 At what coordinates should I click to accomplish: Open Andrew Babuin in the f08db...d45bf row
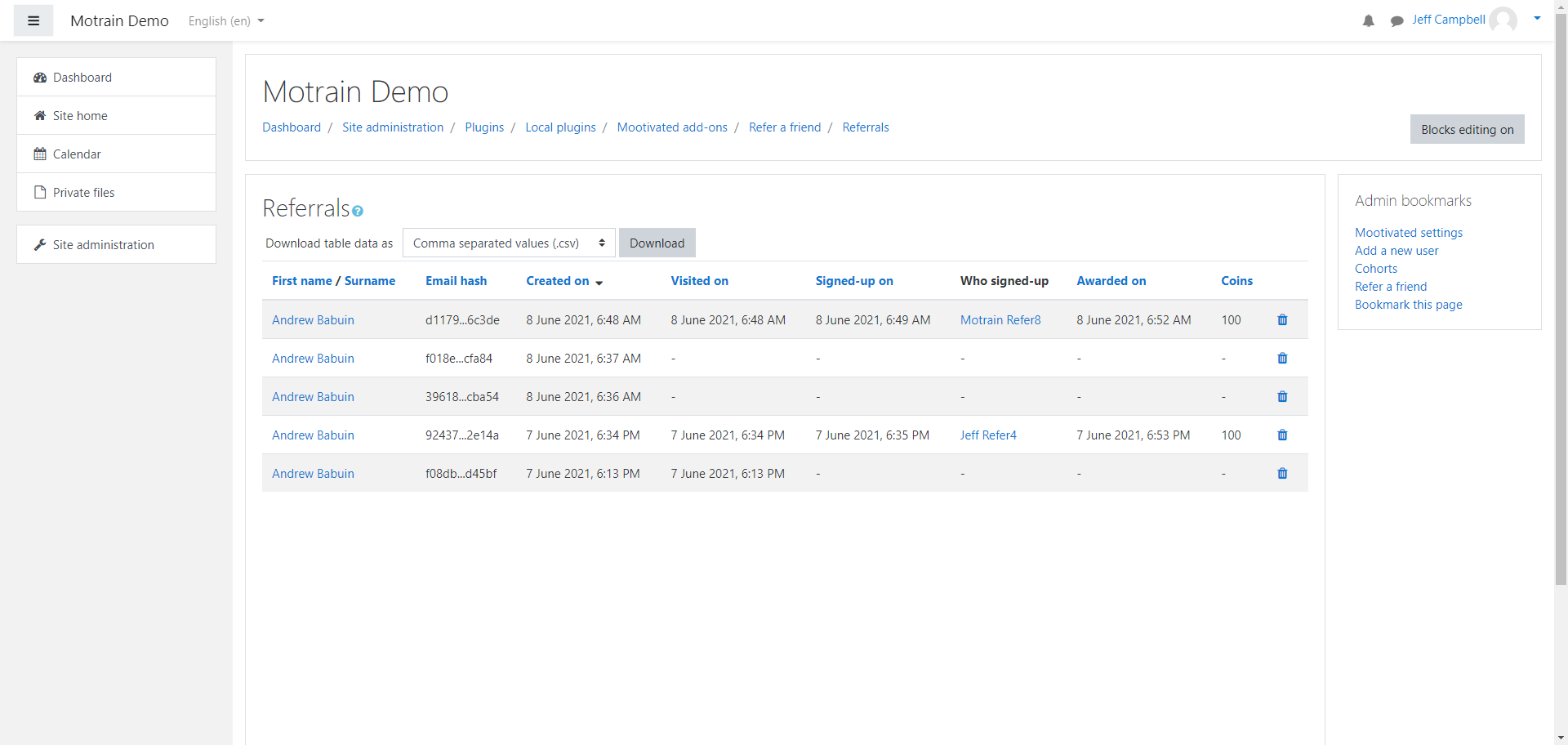pos(313,474)
